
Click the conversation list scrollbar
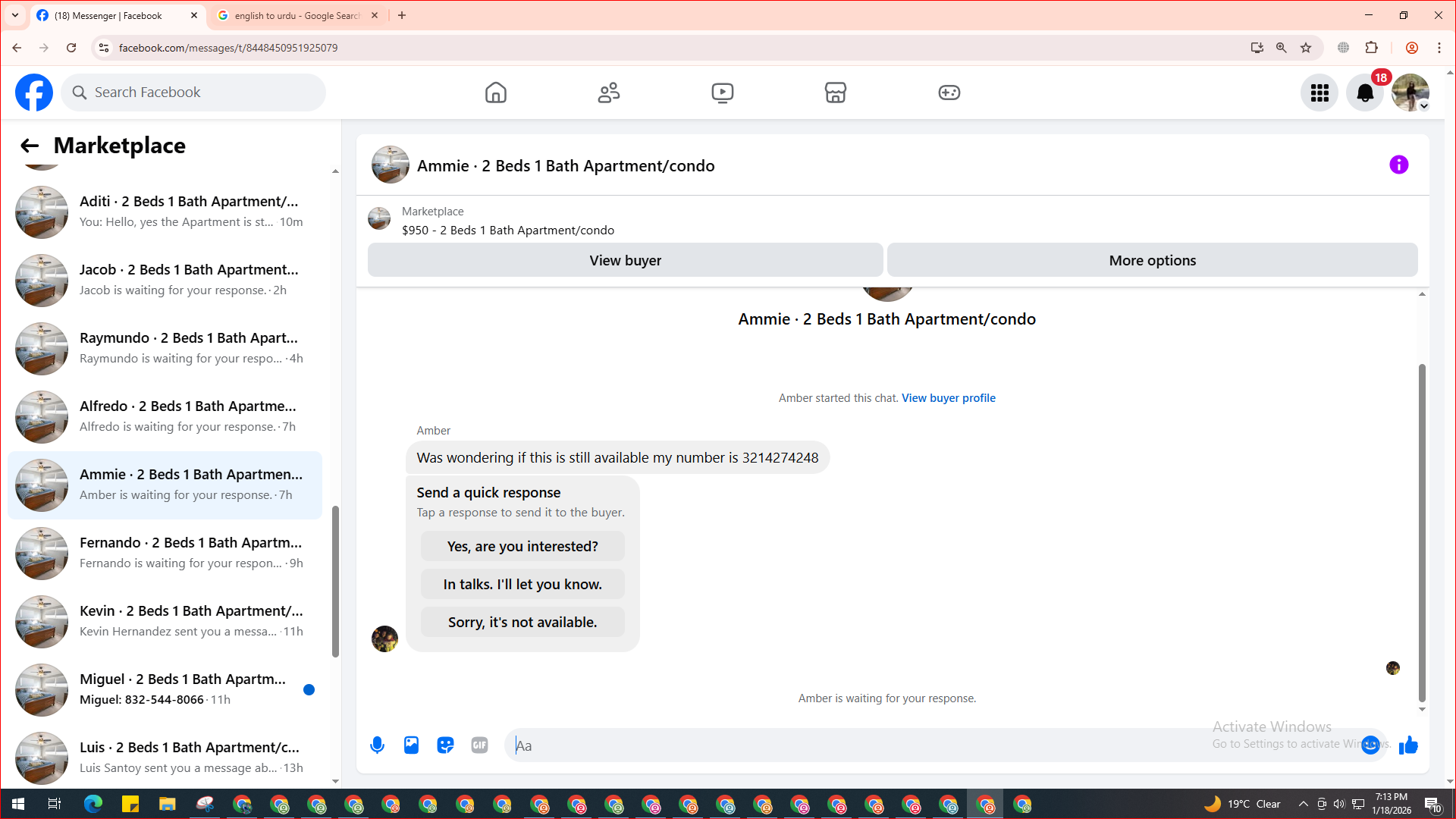pyautogui.click(x=335, y=580)
